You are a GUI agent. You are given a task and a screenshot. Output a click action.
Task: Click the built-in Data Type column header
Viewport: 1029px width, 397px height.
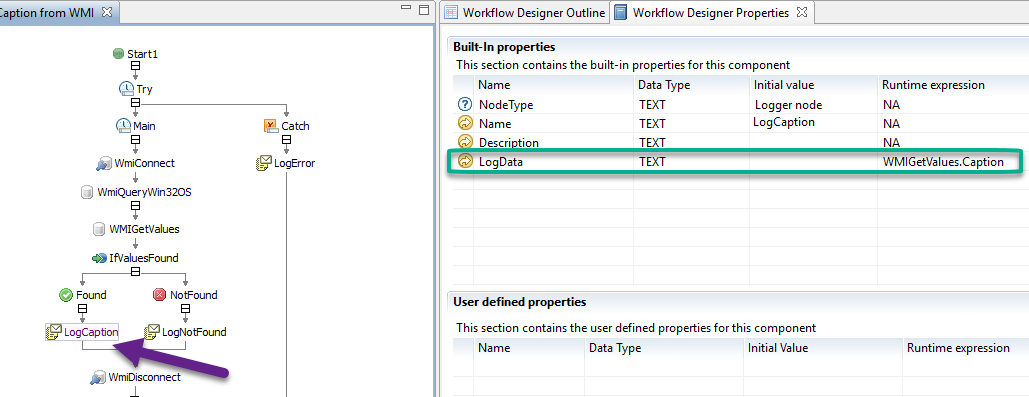pyautogui.click(x=692, y=85)
